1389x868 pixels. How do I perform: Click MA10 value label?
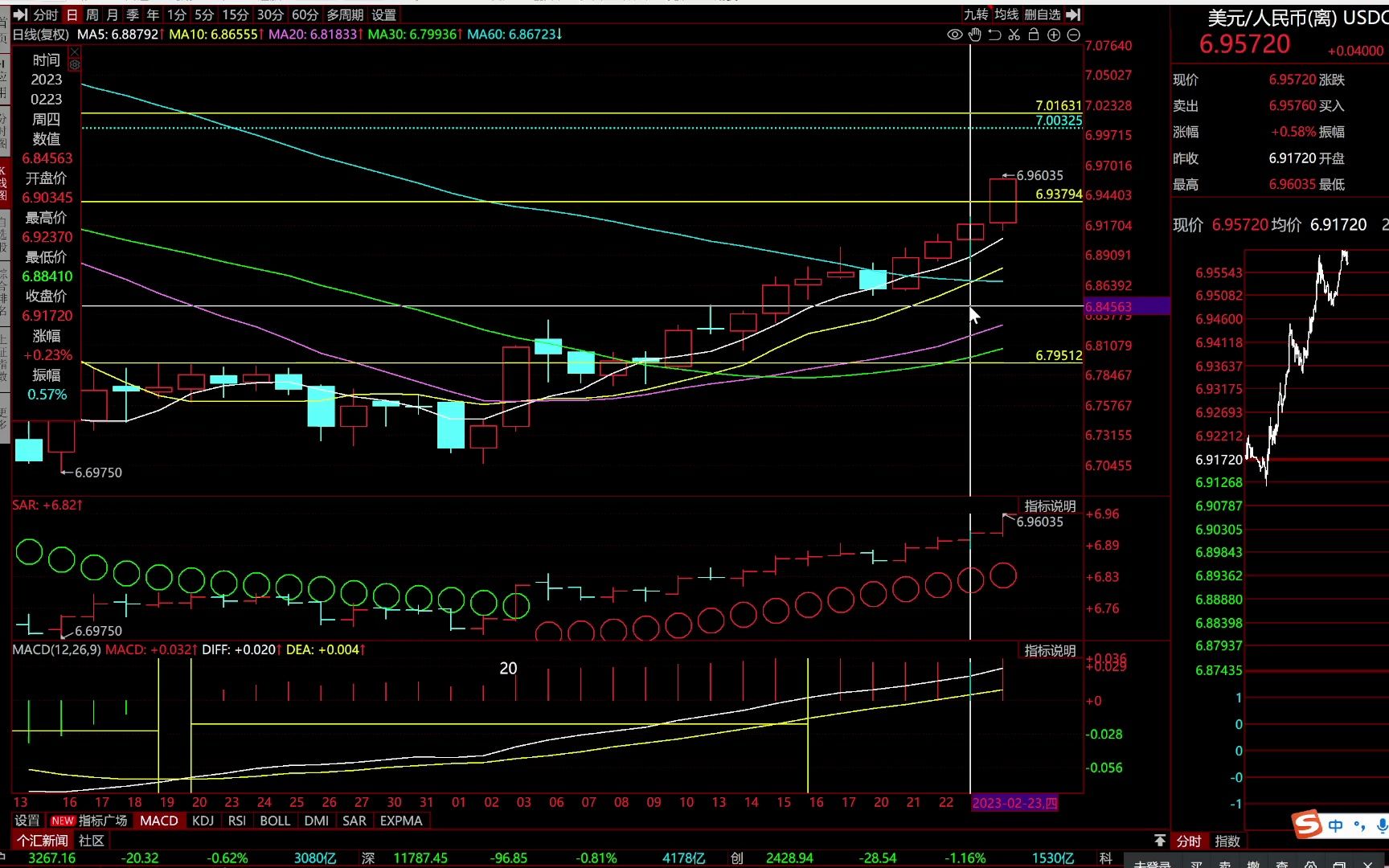[x=216, y=35]
